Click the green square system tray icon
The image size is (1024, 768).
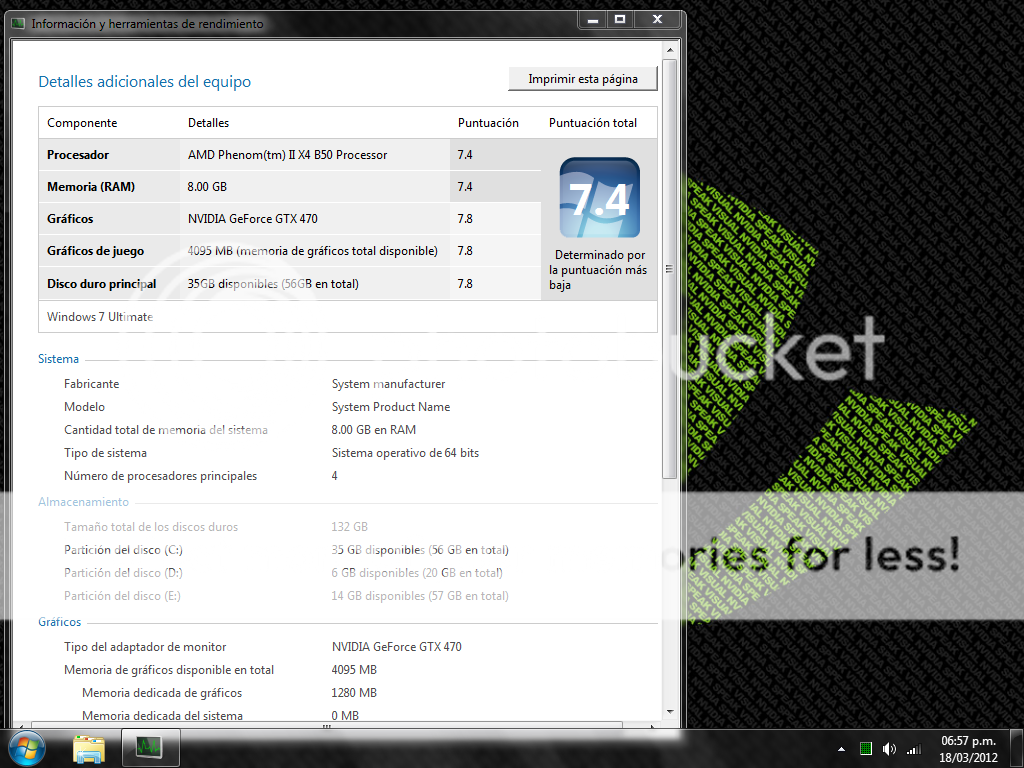[x=866, y=749]
